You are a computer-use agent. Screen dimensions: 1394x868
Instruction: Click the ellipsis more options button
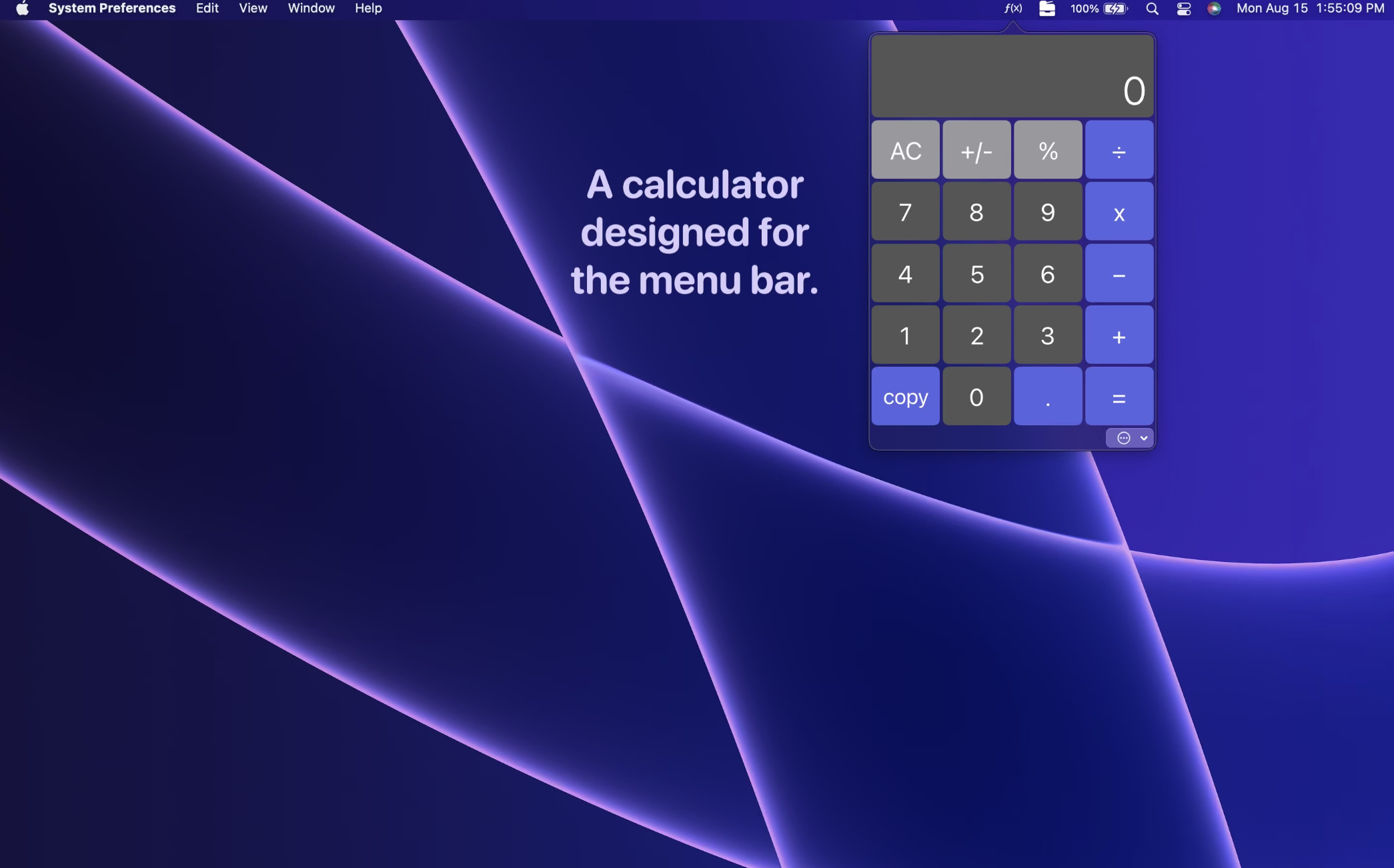[x=1124, y=438]
